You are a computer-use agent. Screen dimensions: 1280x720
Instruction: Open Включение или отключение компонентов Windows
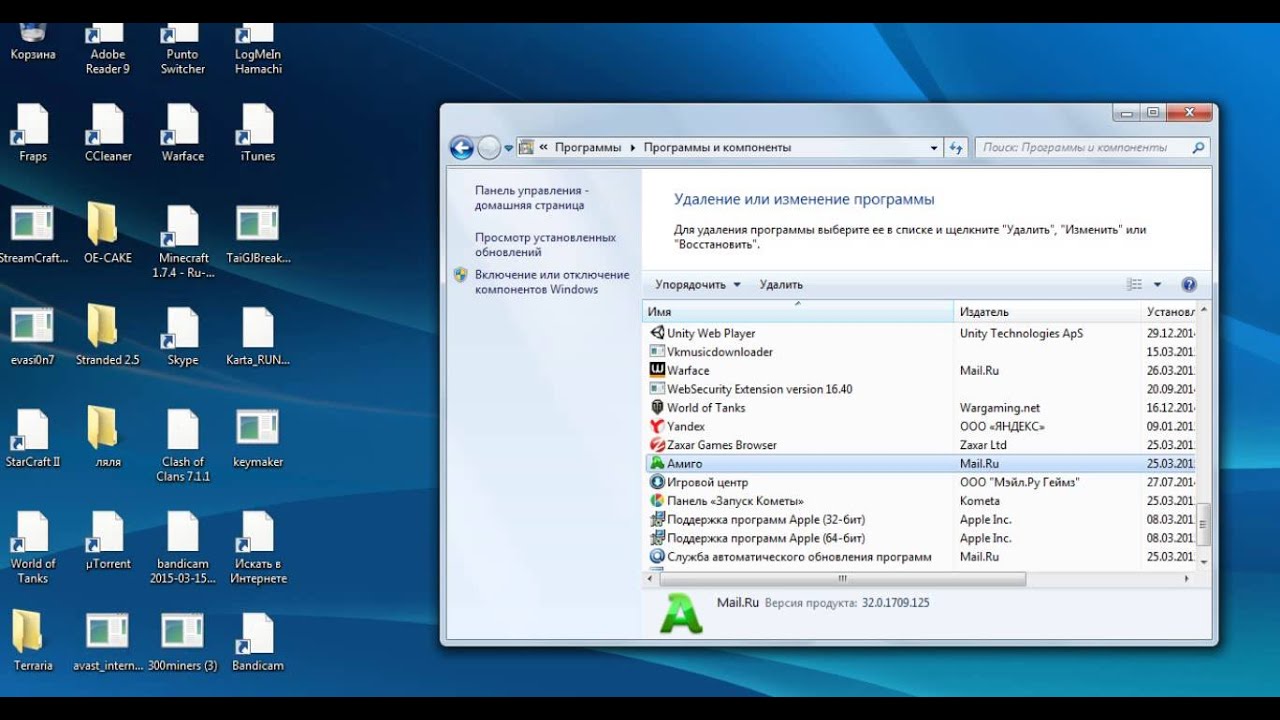552,282
